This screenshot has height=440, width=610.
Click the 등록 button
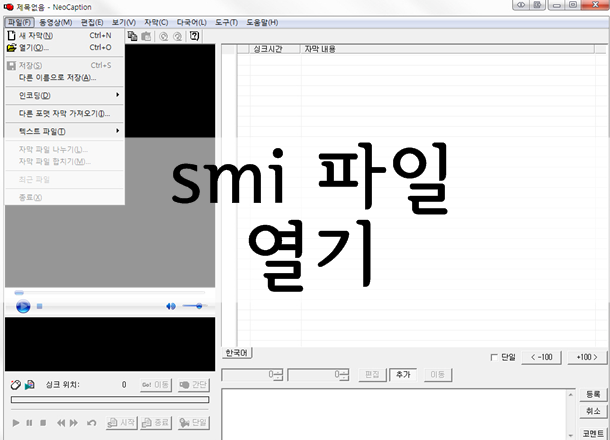pos(593,394)
